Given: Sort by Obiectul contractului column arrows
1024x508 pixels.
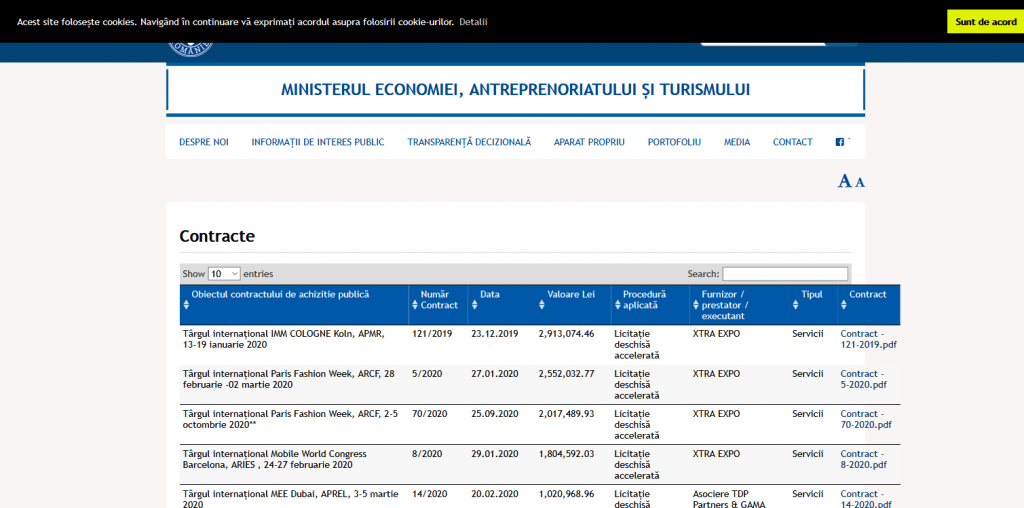Looking at the screenshot, I should [186, 305].
